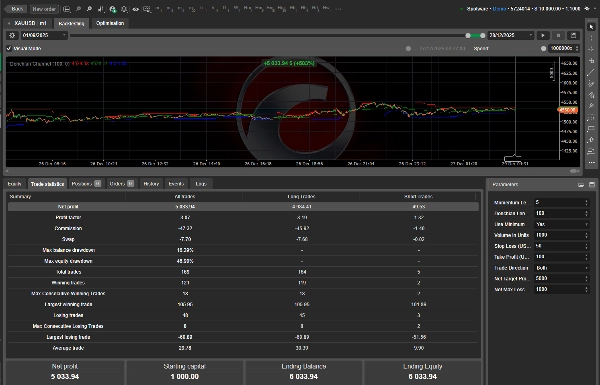600x385 pixels.
Task: Click the zoom in magnifier icon
Action: (x=89, y=9)
